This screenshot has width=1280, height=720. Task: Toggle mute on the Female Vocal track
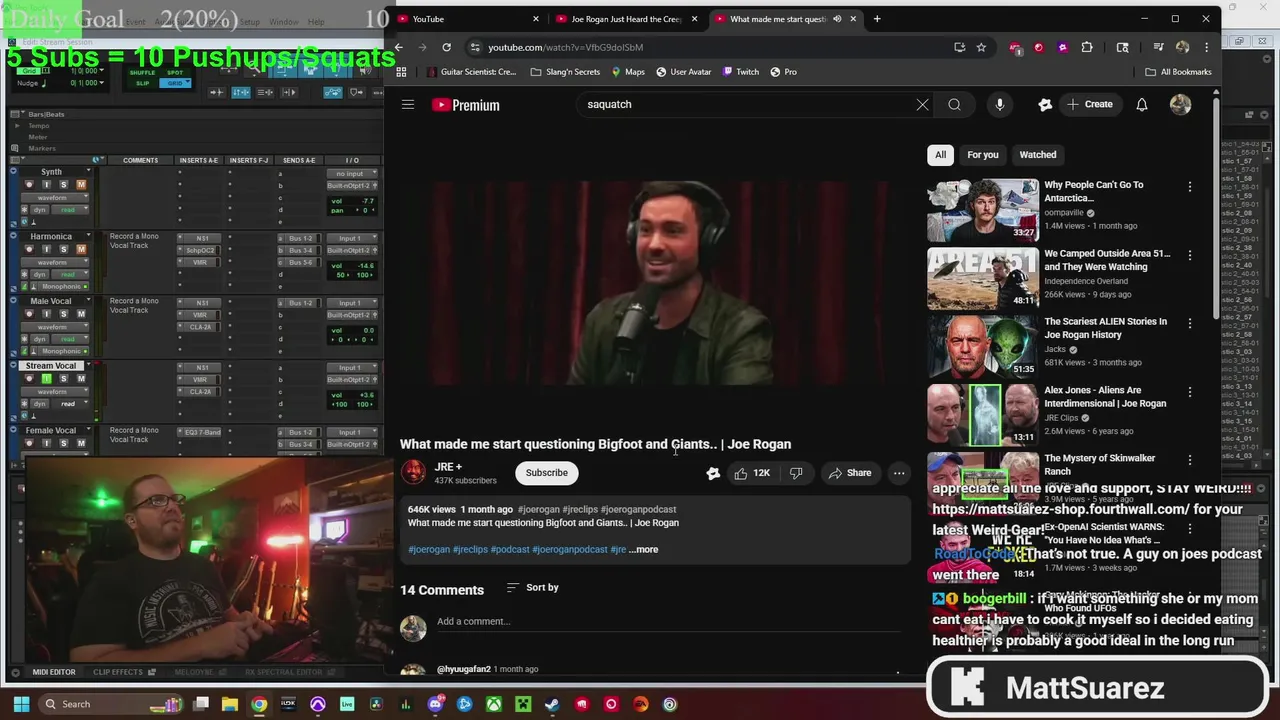pyautogui.click(x=81, y=443)
